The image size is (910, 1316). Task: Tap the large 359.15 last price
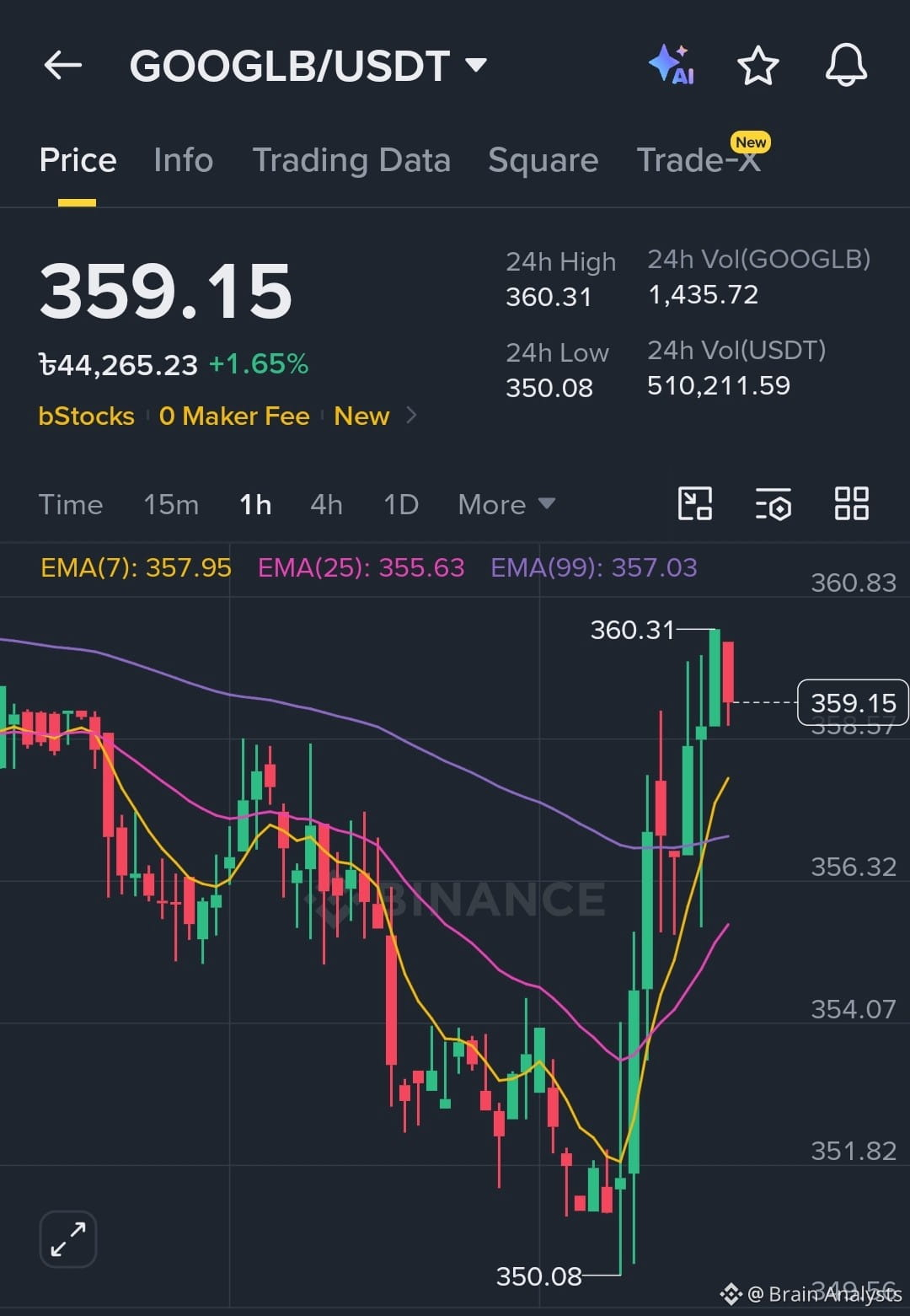pyautogui.click(x=166, y=292)
